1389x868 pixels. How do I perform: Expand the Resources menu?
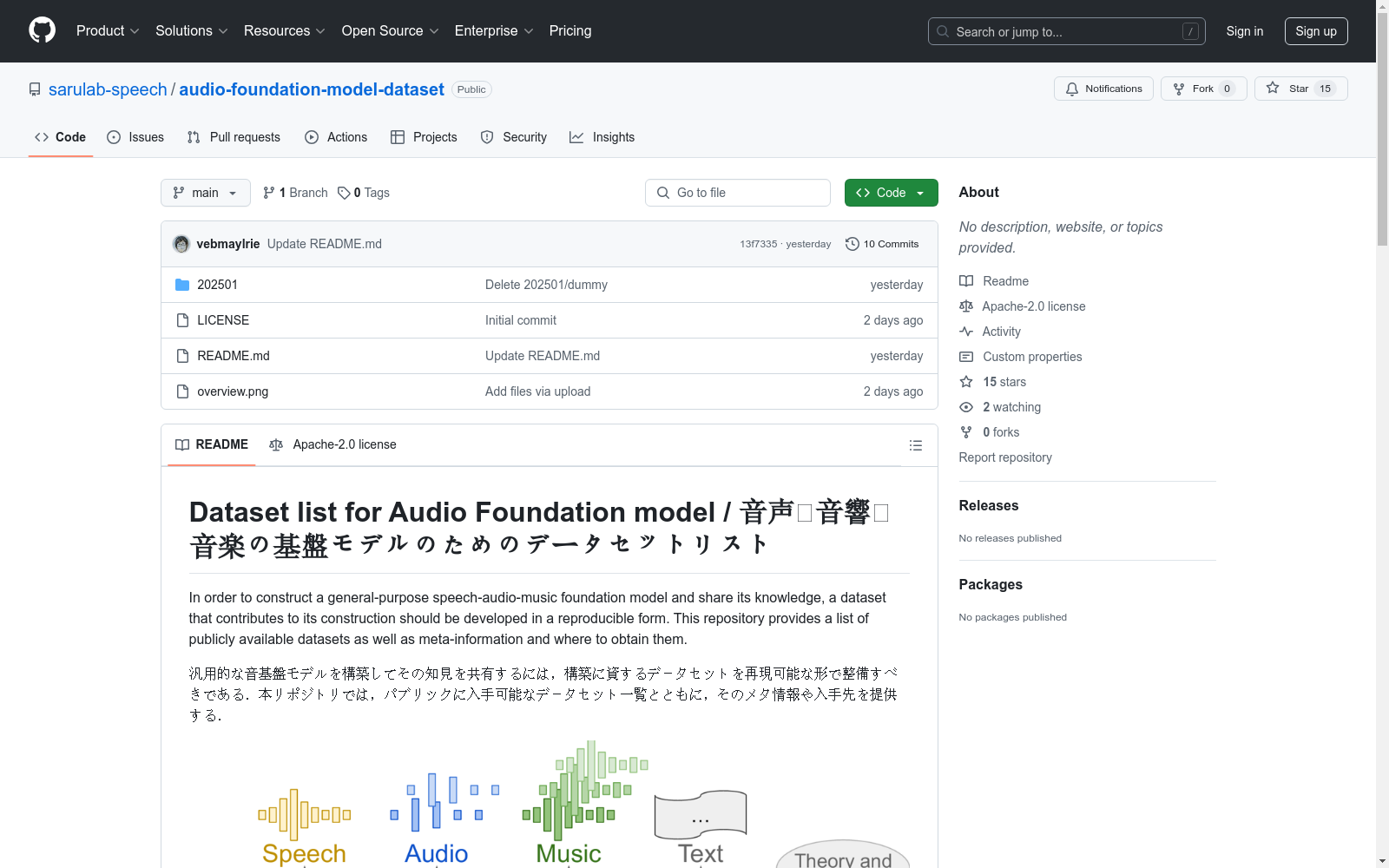coord(285,30)
